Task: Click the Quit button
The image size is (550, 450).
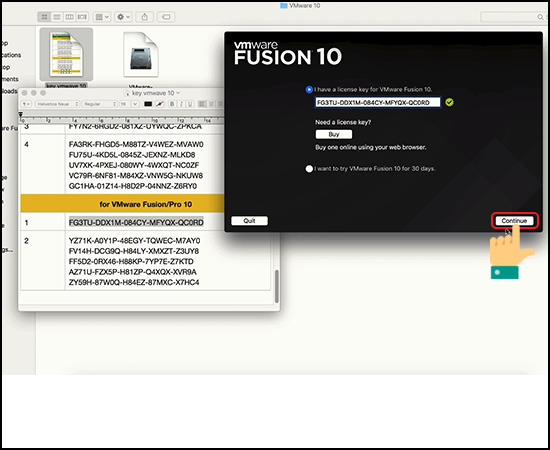Action: 249,221
